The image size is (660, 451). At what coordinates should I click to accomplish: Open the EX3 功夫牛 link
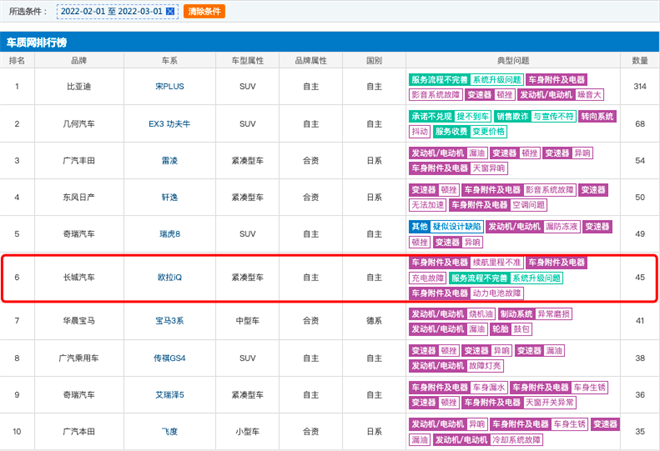170,124
